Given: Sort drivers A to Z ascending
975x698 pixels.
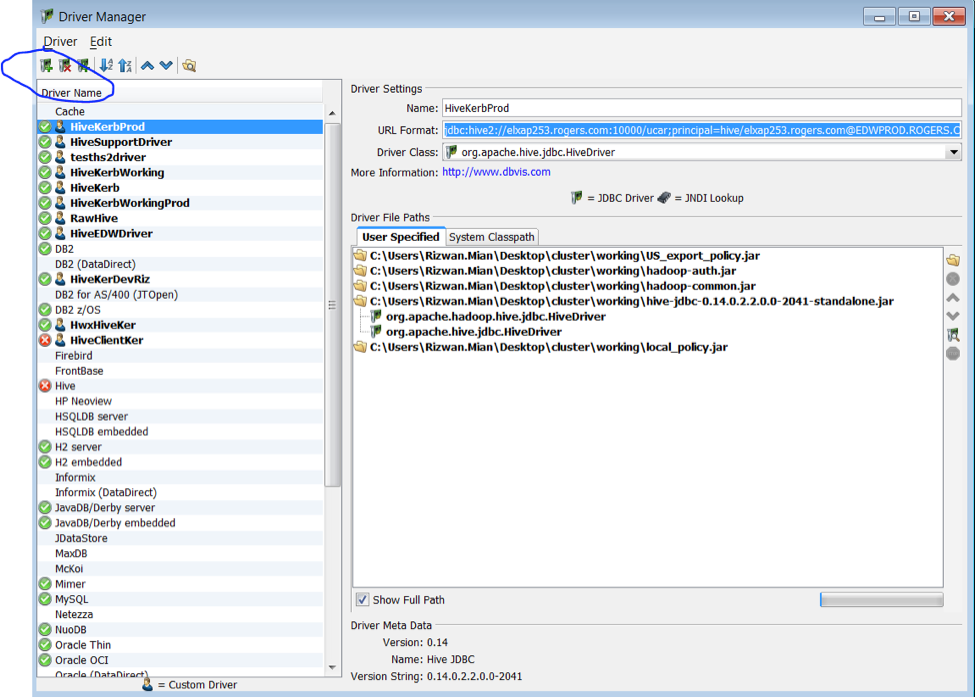Looking at the screenshot, I should [x=106, y=65].
